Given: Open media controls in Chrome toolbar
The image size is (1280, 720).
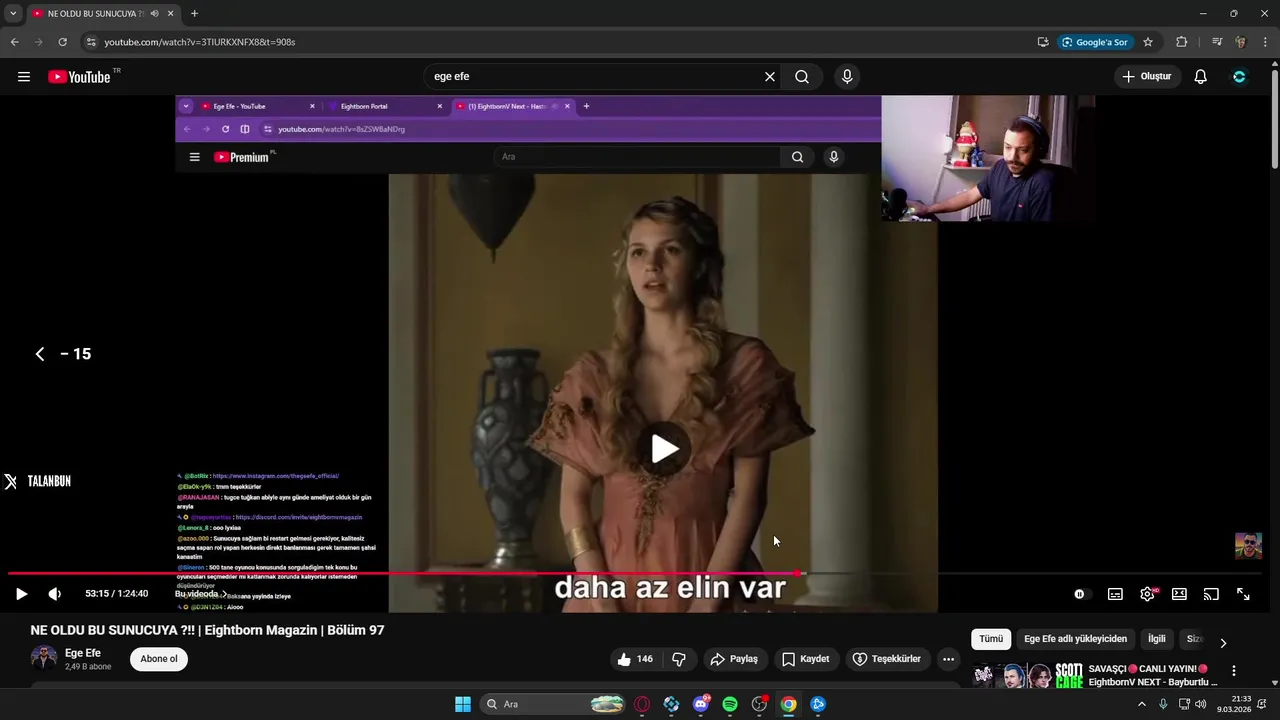Looking at the screenshot, I should pyautogui.click(x=1217, y=42).
